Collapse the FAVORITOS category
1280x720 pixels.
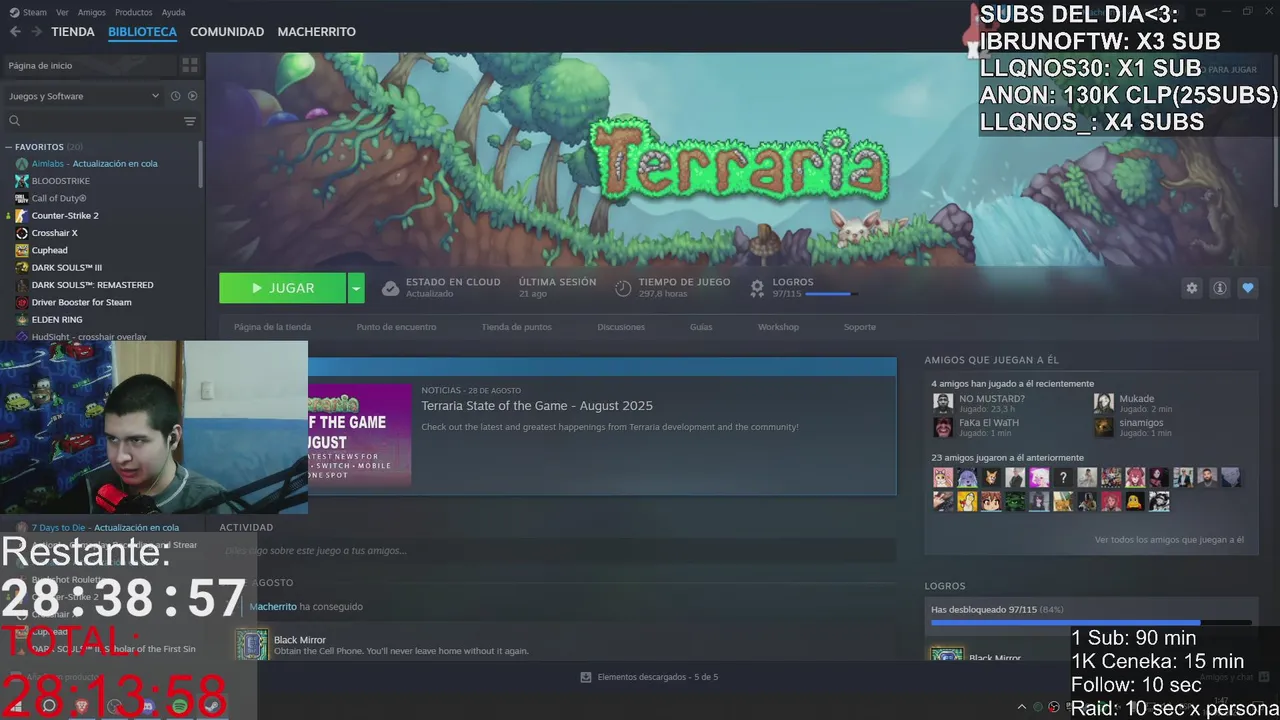click(8, 147)
